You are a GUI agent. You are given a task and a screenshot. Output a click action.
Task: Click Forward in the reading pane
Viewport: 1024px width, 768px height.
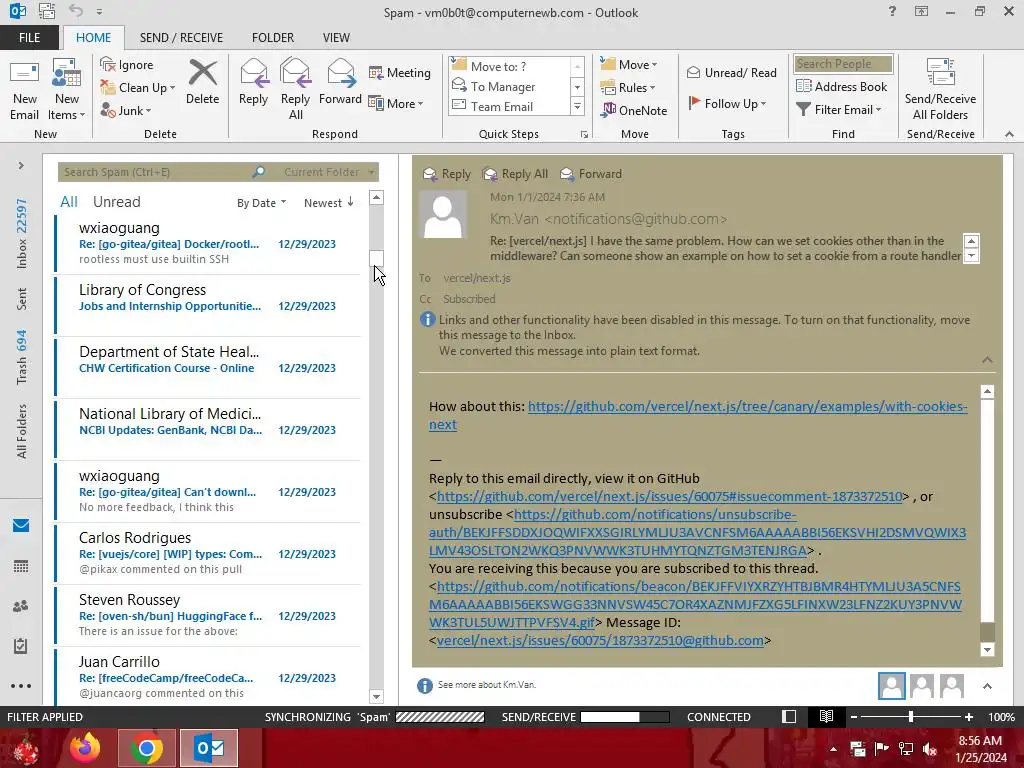click(x=591, y=174)
